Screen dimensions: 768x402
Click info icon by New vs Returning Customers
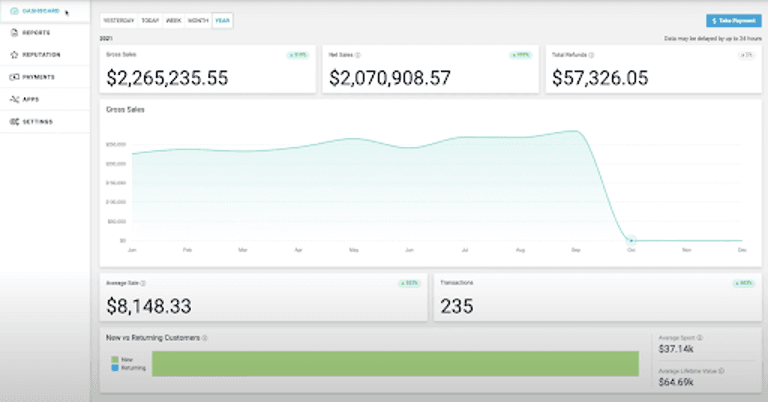pos(204,338)
